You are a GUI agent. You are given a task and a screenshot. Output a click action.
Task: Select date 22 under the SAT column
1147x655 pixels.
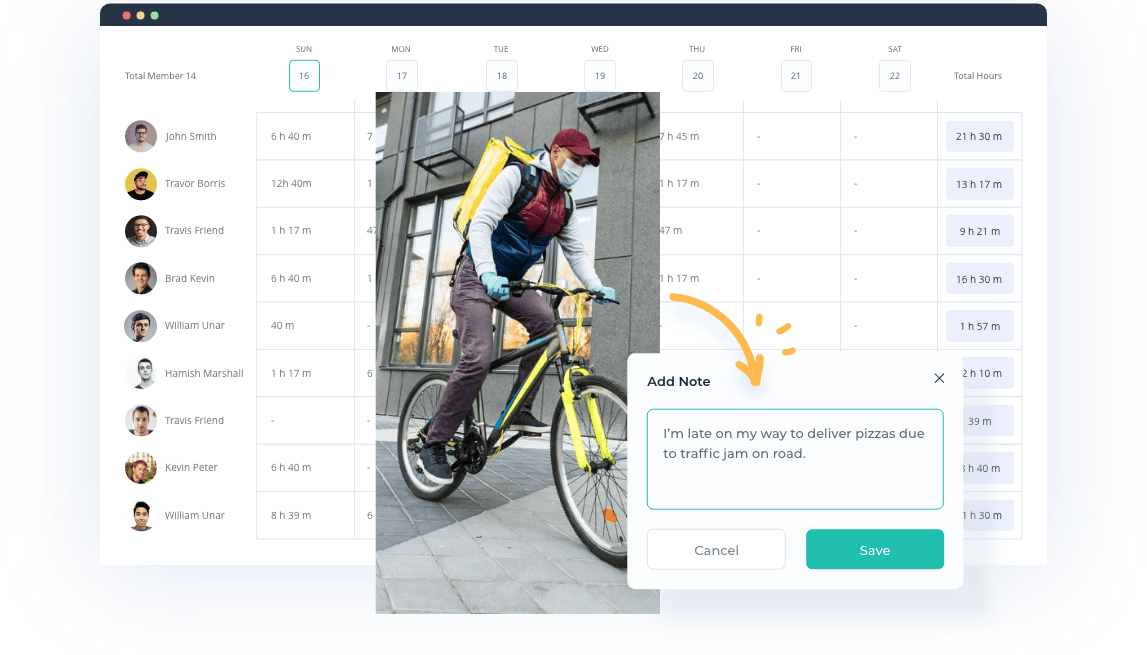(x=894, y=75)
